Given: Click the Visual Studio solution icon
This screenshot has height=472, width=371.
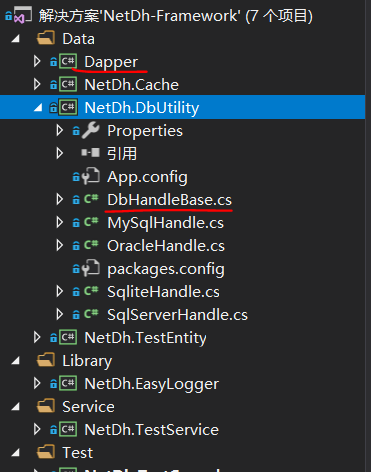Looking at the screenshot, I should pyautogui.click(x=23, y=15).
